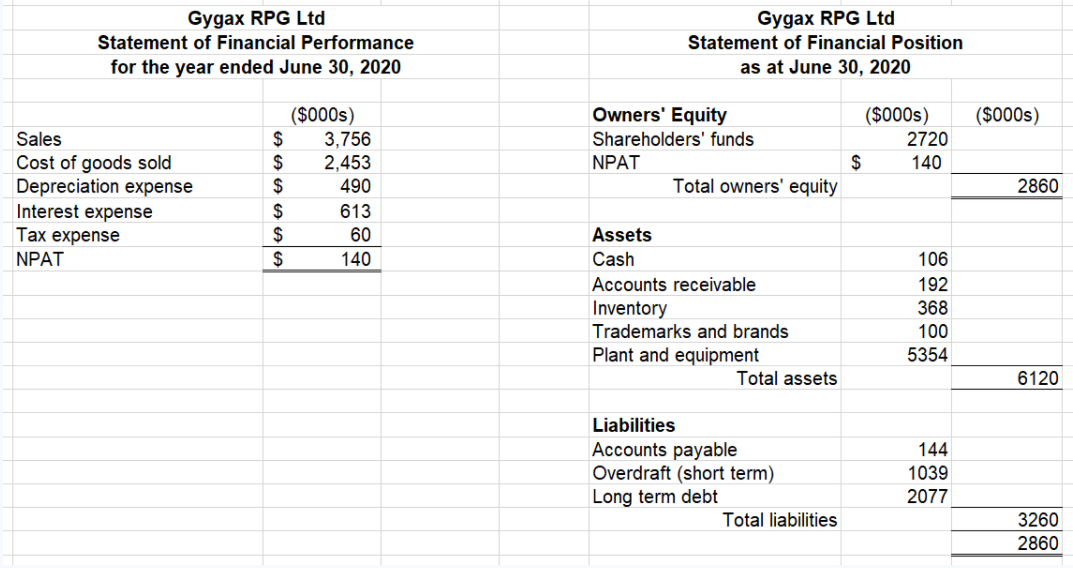This screenshot has width=1073, height=568.
Task: Click the 'Total assets' label
Action: point(787,378)
